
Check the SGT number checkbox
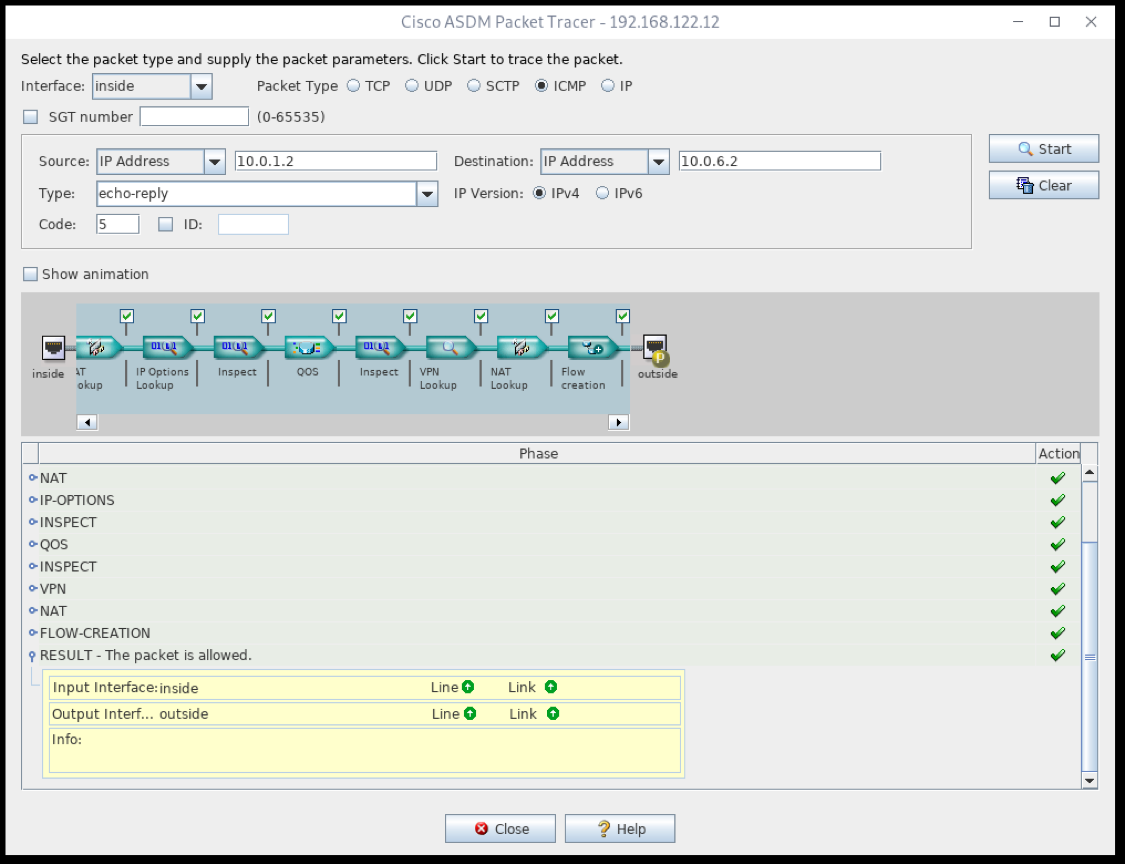pyautogui.click(x=30, y=117)
